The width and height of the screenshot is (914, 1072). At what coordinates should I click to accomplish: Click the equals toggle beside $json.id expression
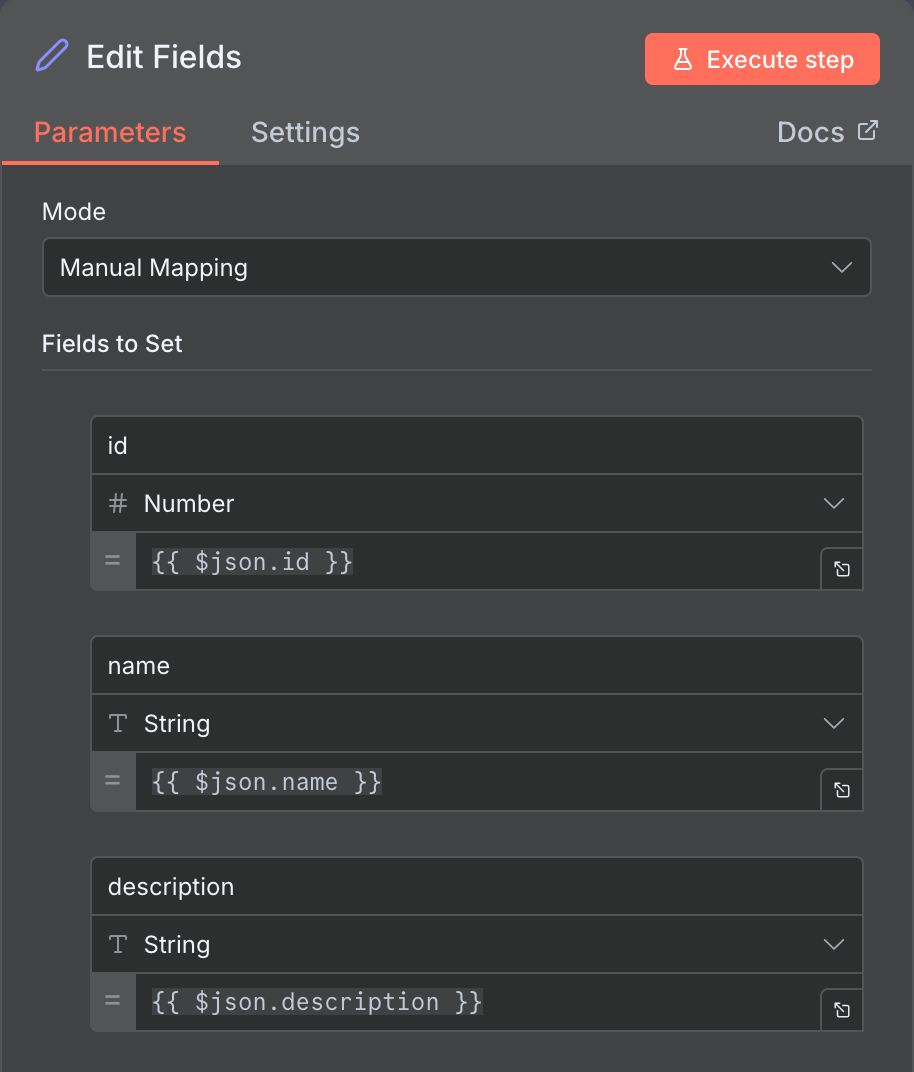pyautogui.click(x=113, y=561)
